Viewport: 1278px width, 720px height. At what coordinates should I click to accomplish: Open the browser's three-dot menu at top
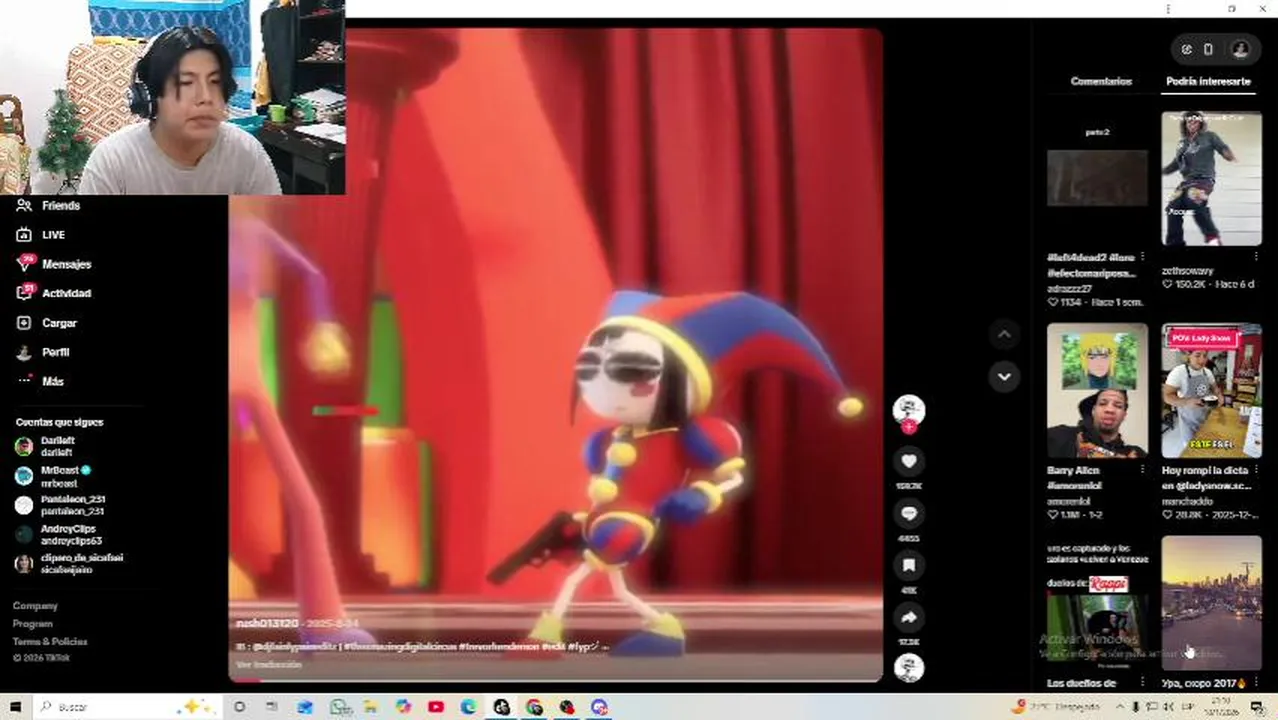1168,9
